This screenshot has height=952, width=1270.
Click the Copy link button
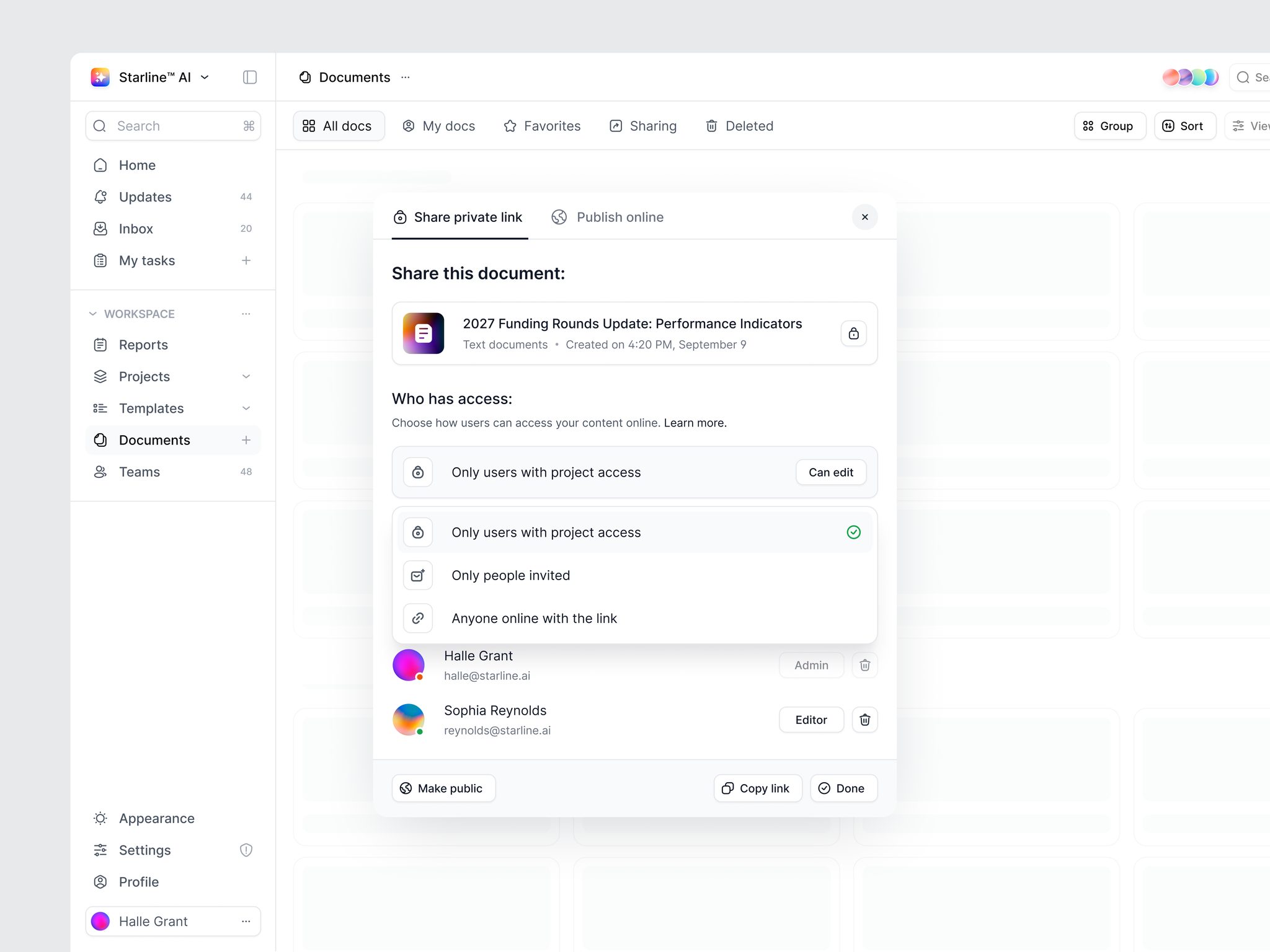[x=757, y=788]
